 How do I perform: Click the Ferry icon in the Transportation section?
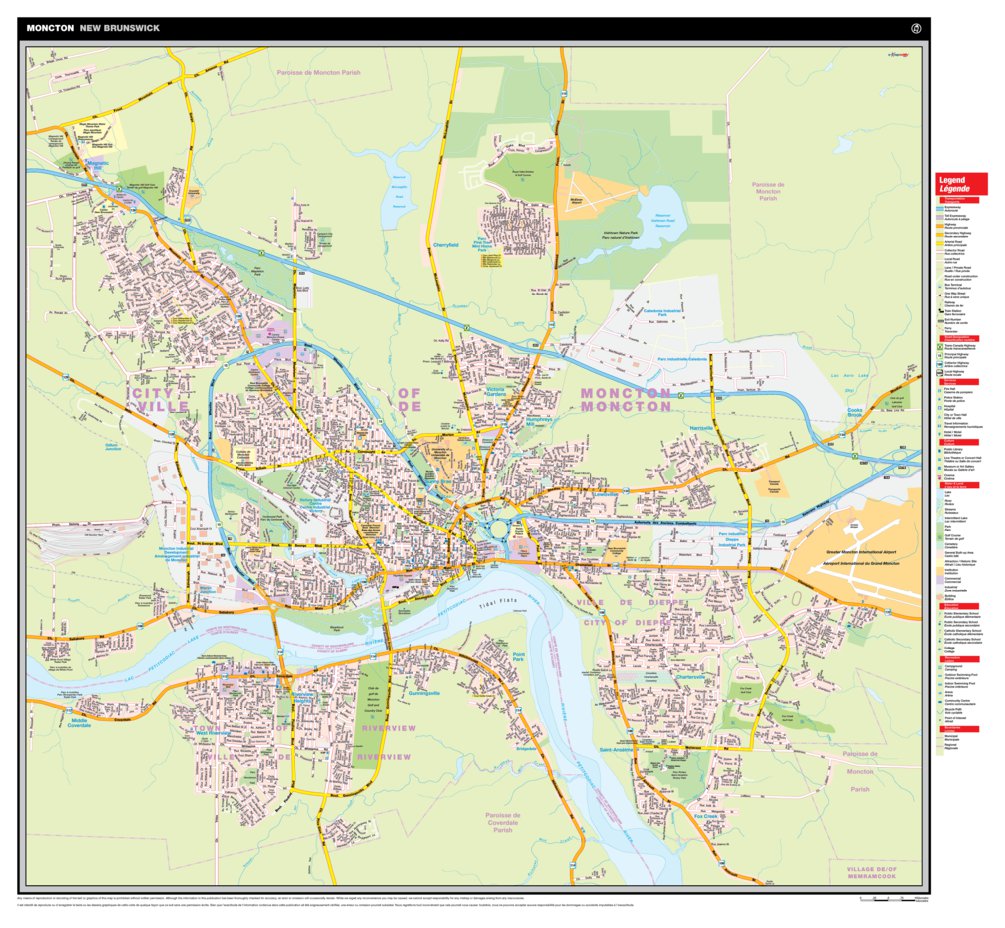pyautogui.click(x=938, y=330)
